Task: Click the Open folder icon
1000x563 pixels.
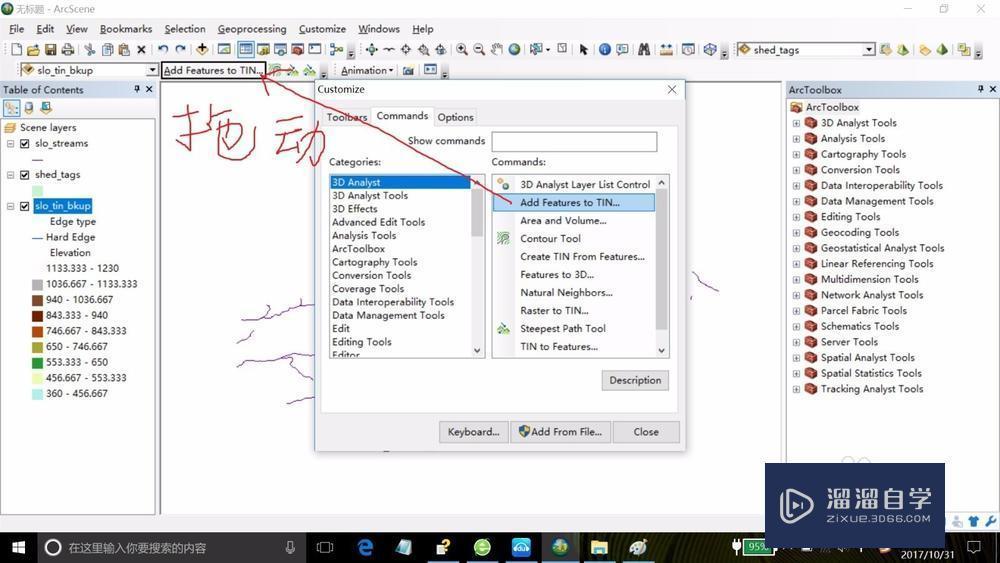Action: pyautogui.click(x=33, y=49)
